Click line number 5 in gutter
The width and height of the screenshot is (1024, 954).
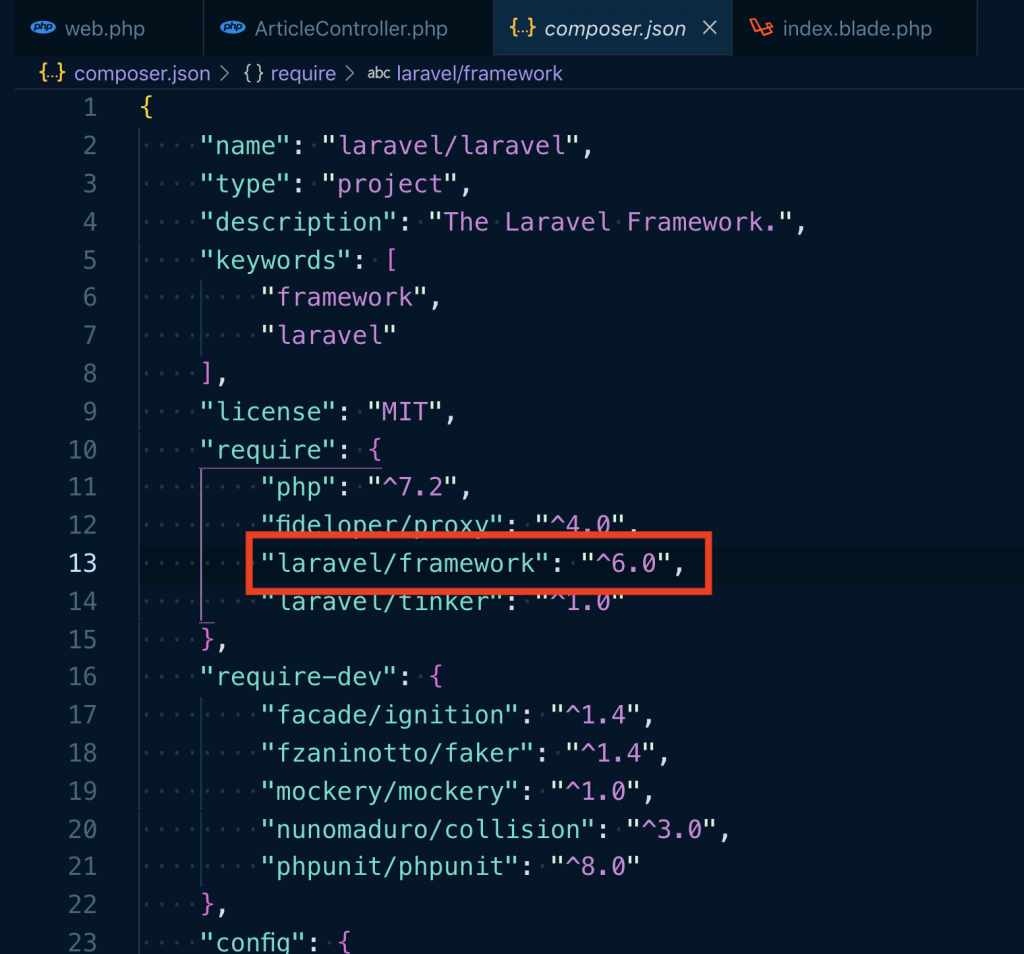click(x=90, y=260)
